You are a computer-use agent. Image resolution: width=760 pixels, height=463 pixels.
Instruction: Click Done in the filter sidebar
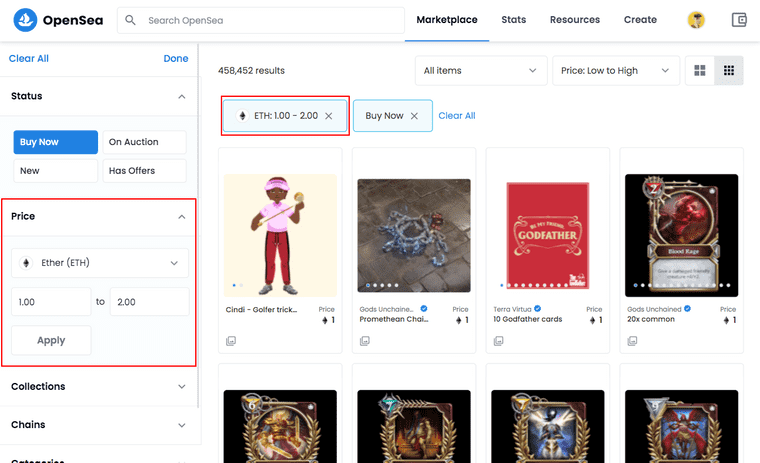pos(176,59)
